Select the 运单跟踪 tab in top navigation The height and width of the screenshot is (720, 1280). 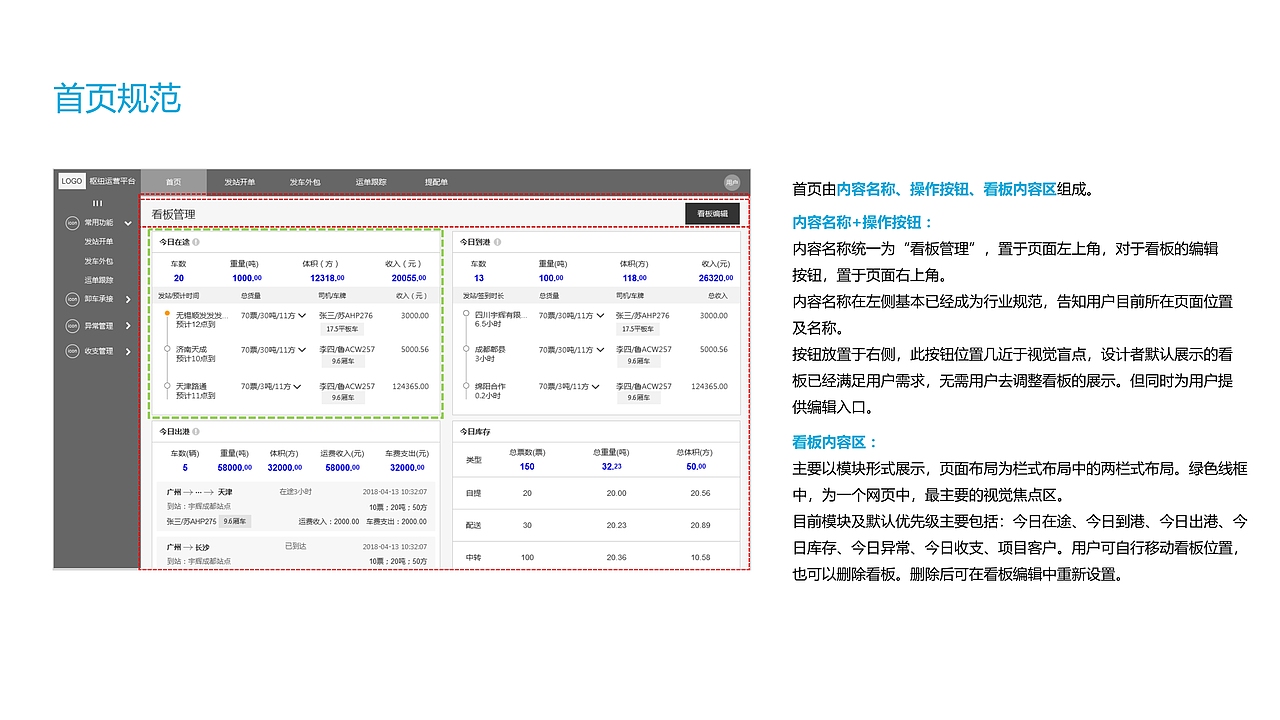370,182
